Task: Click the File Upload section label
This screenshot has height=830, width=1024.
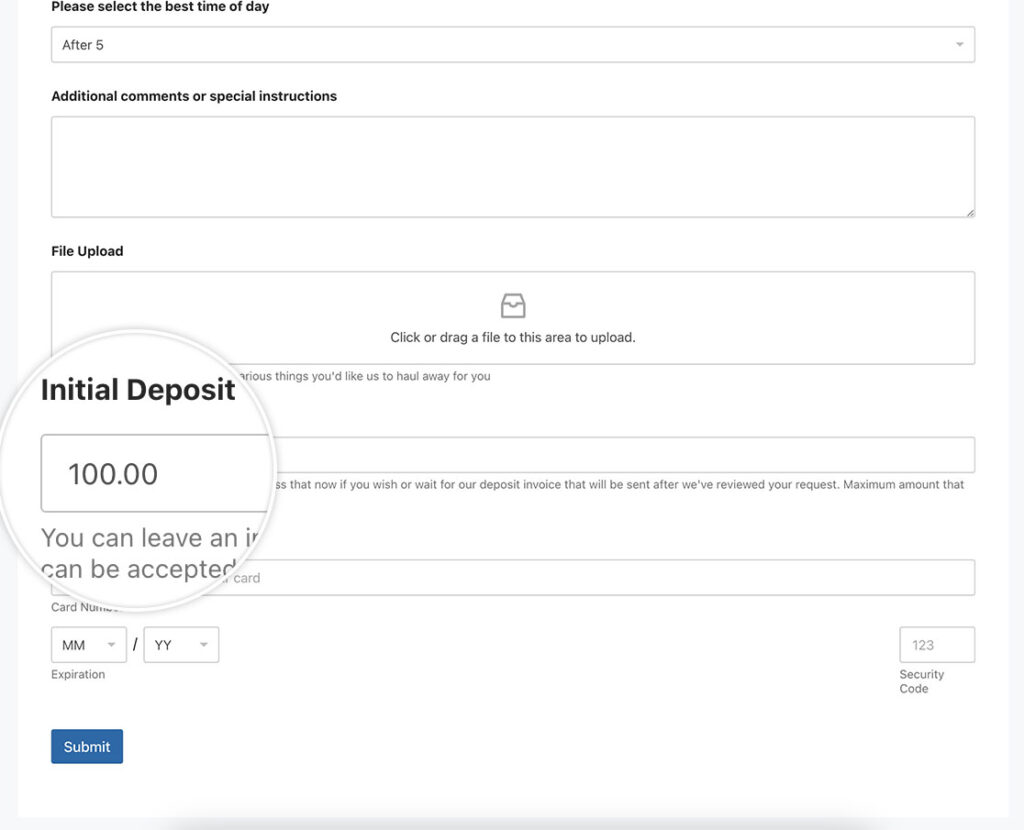Action: tap(86, 251)
